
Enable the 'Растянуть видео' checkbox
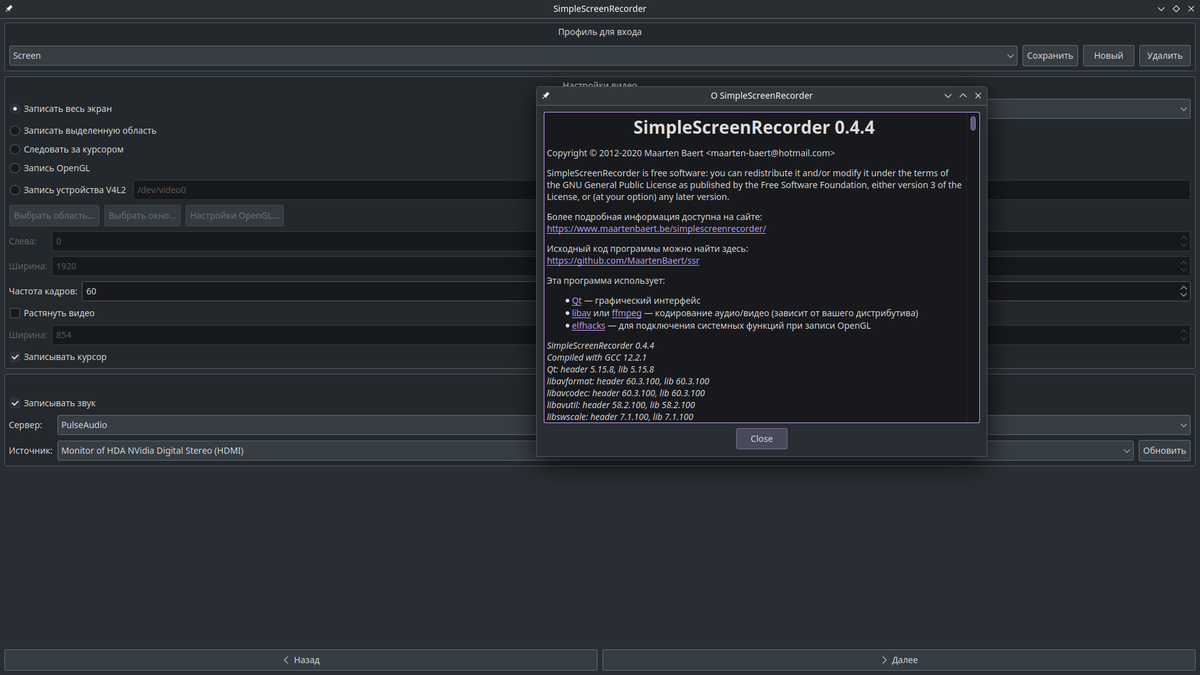15,312
